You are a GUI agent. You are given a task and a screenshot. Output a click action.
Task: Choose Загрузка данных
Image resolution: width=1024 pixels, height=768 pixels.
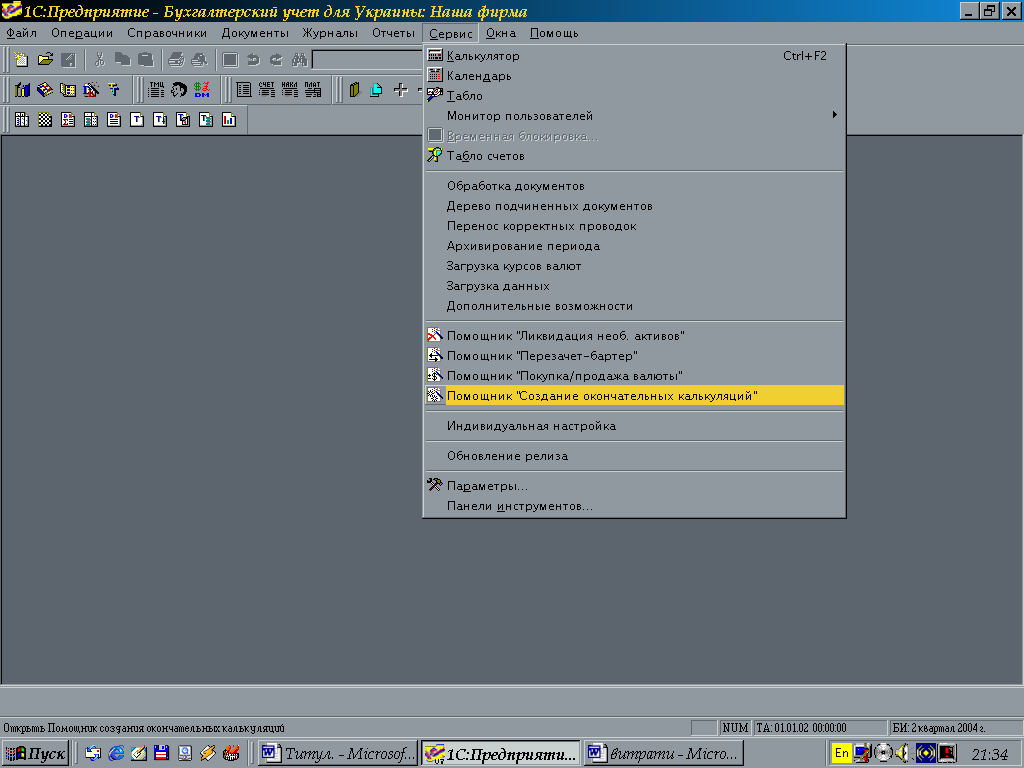pos(634,286)
